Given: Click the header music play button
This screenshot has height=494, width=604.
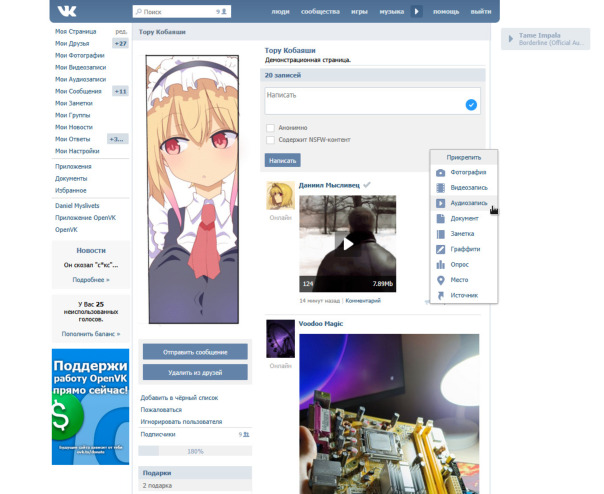Looking at the screenshot, I should coord(416,12).
